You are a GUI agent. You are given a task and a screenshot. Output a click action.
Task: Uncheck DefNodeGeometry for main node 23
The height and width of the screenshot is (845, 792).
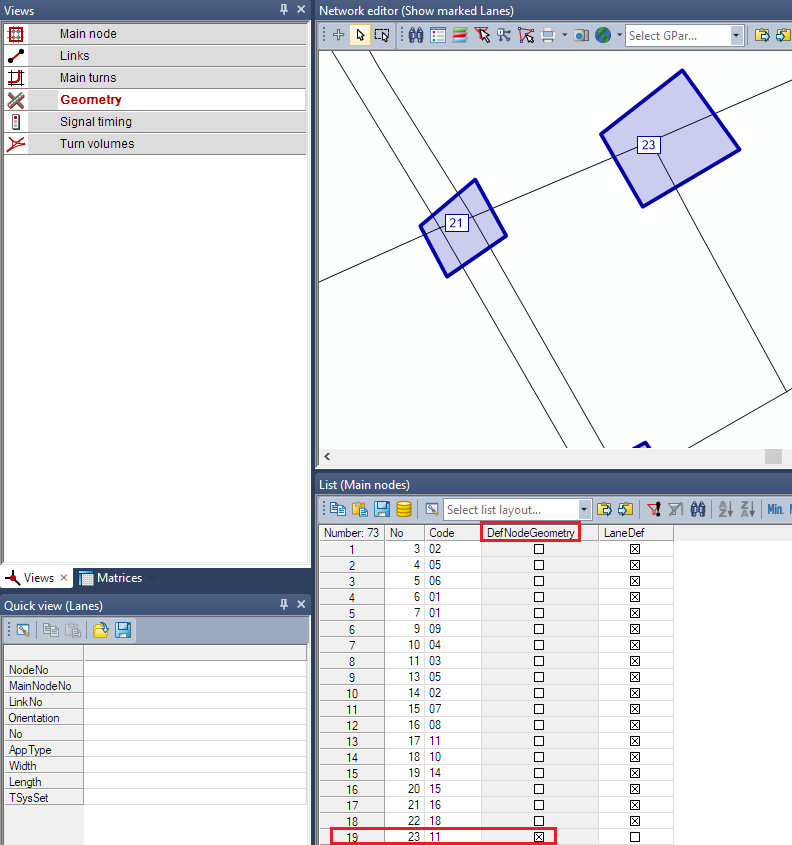[539, 836]
